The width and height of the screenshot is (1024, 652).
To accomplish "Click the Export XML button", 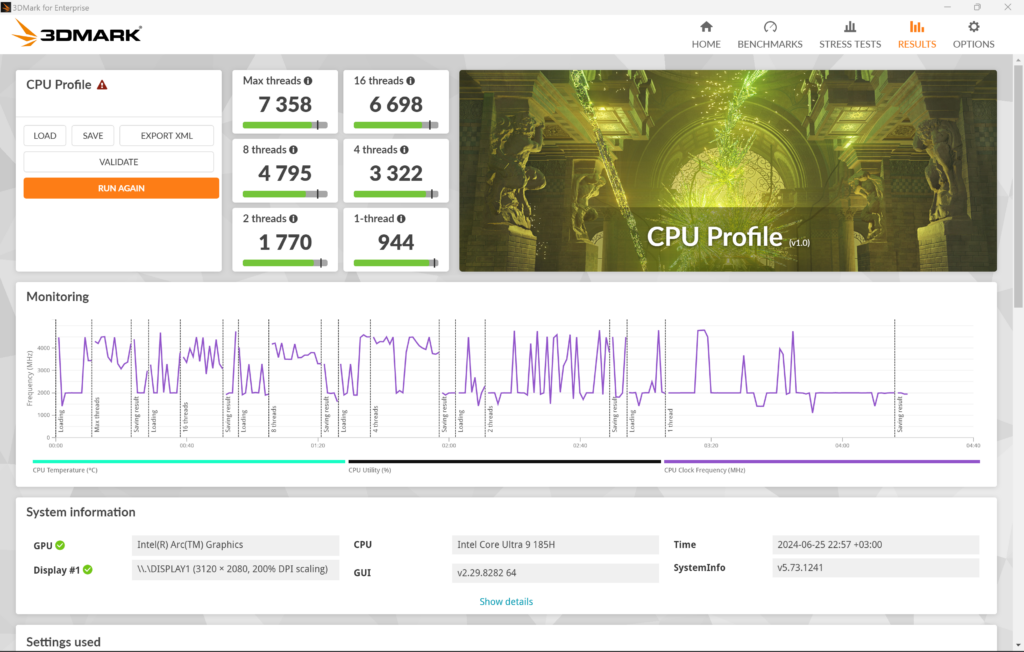I will pos(166,136).
